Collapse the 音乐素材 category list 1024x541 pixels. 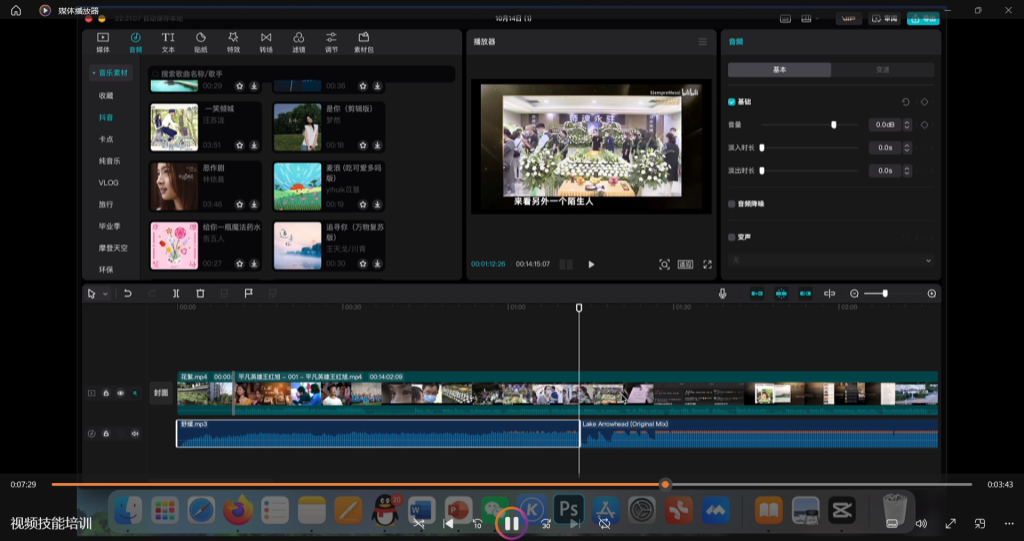(110, 73)
